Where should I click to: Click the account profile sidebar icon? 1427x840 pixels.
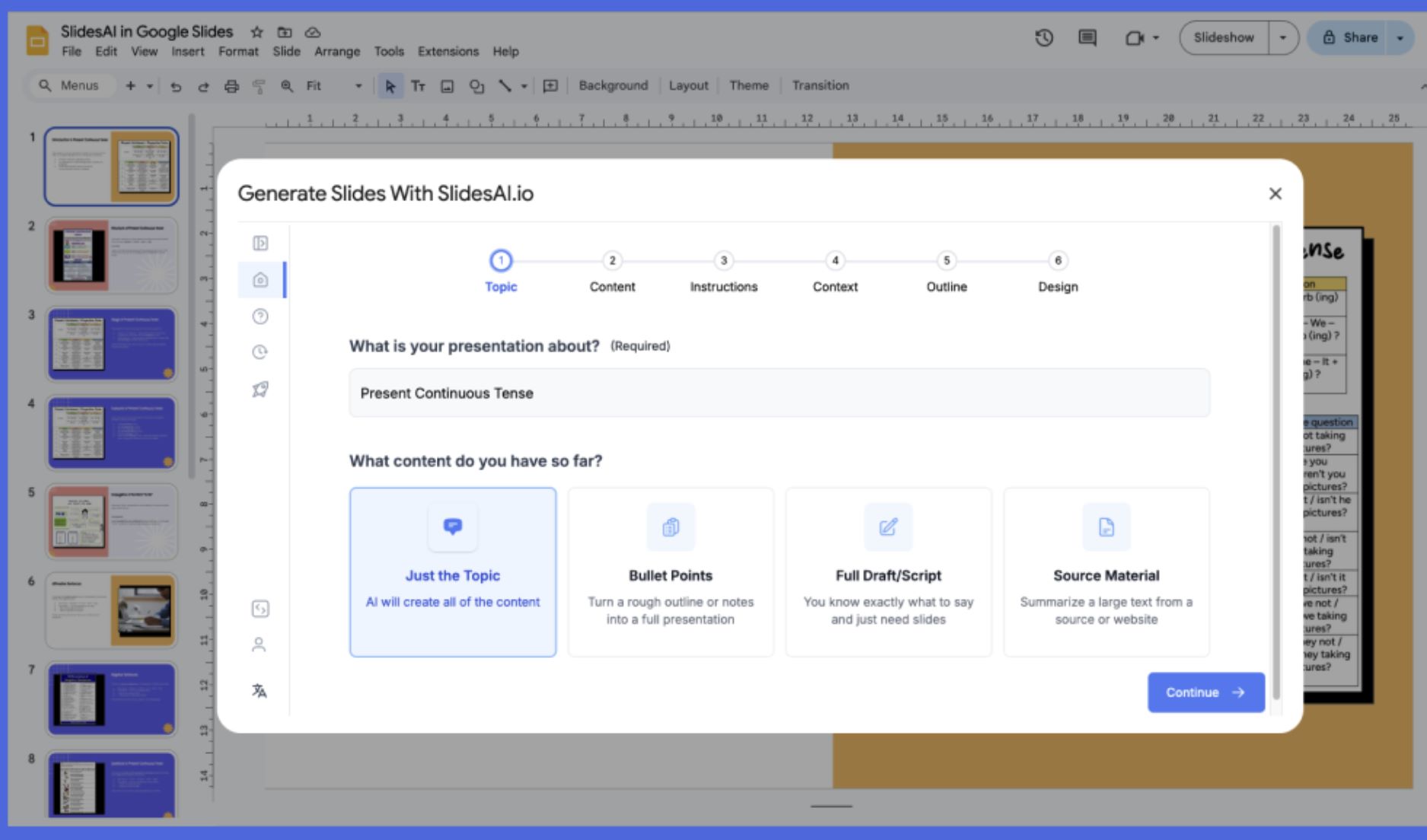[260, 645]
